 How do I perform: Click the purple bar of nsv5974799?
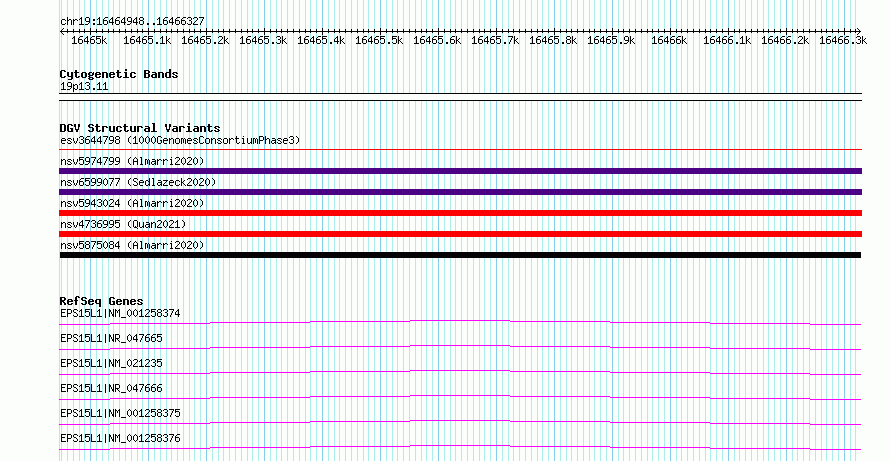461,171
